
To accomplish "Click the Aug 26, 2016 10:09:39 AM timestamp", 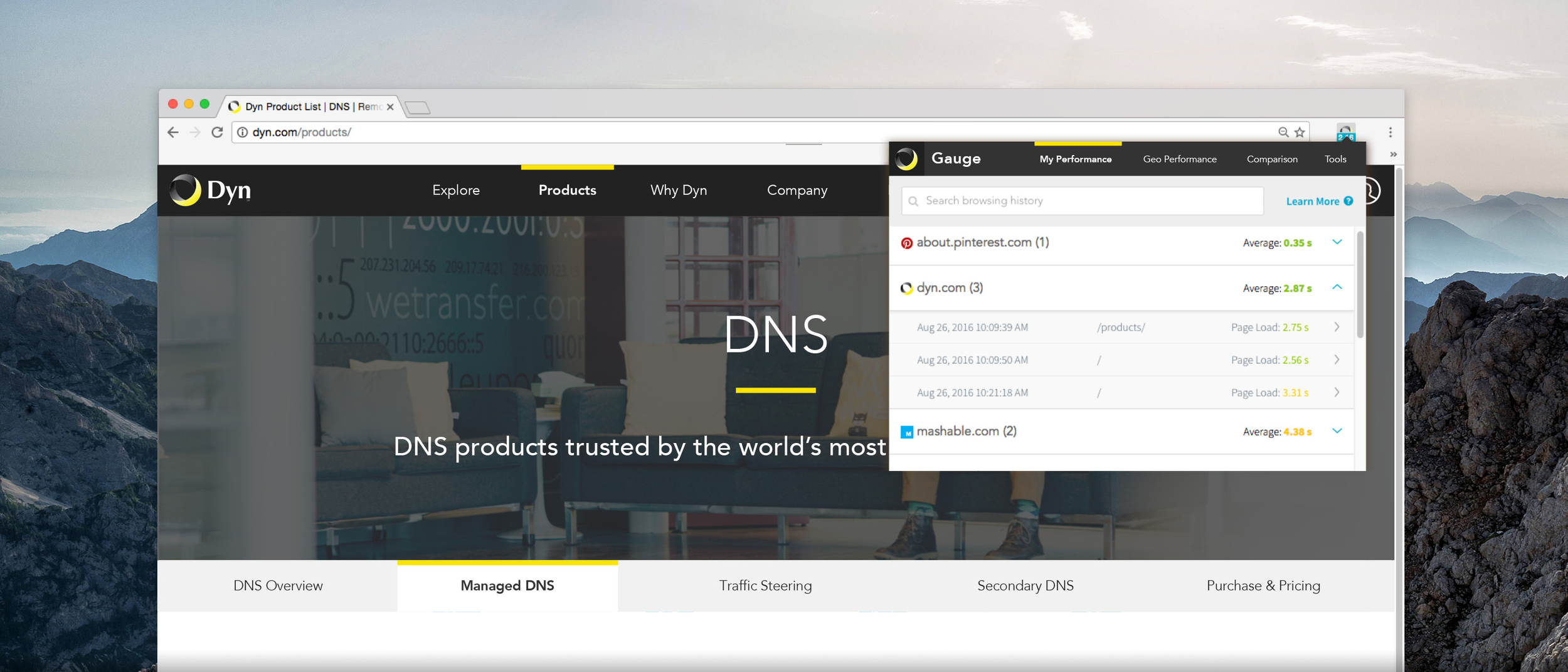I will 972,328.
